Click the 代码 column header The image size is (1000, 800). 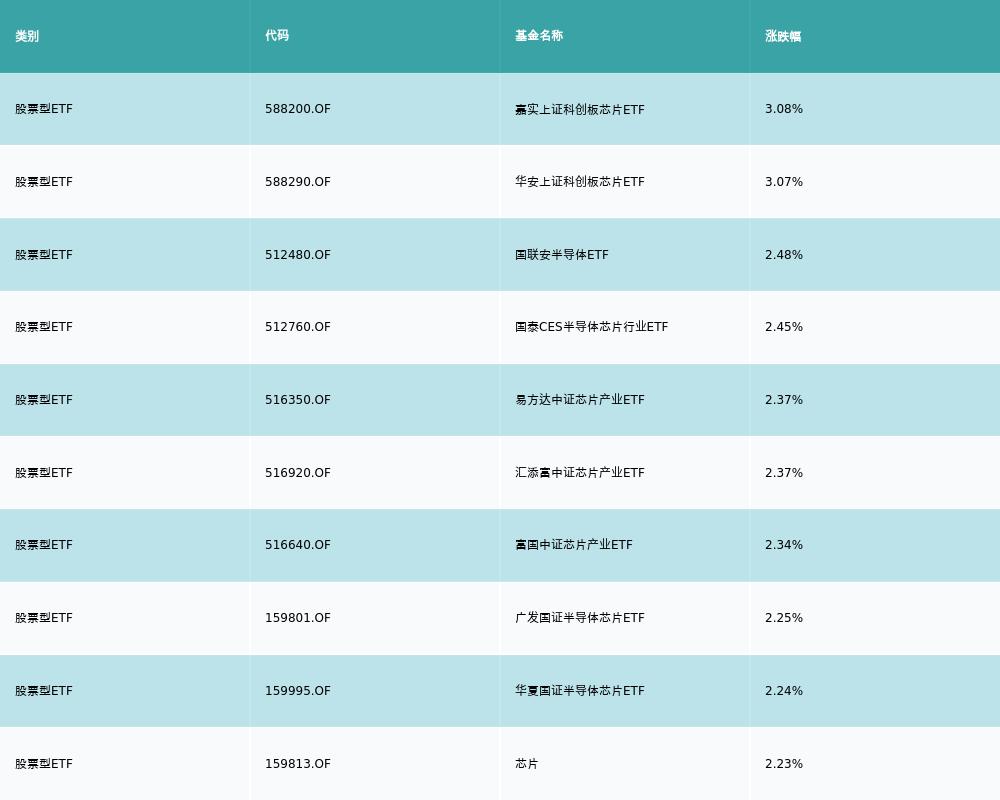[277, 36]
